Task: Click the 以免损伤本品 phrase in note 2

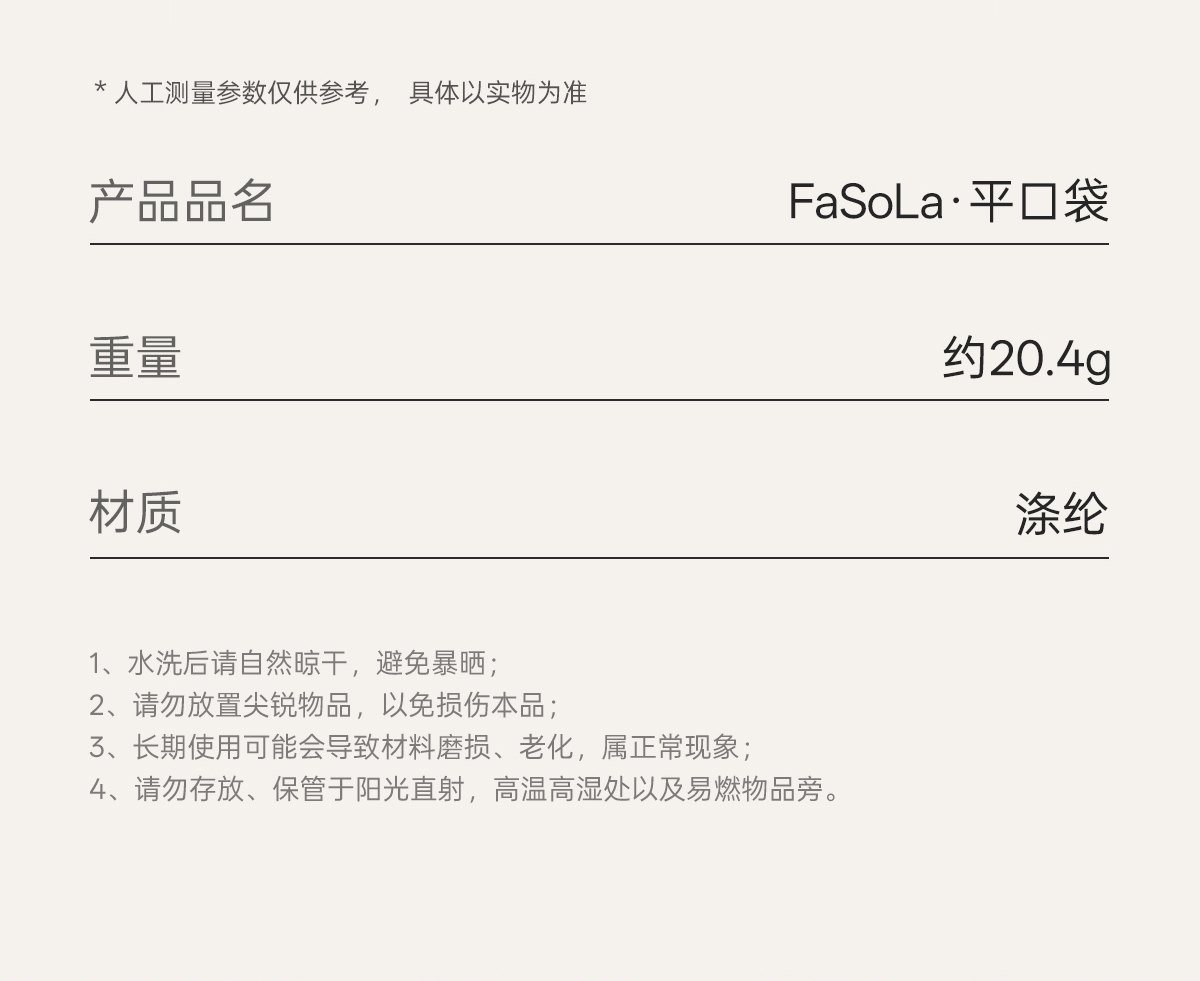Action: tap(463, 706)
